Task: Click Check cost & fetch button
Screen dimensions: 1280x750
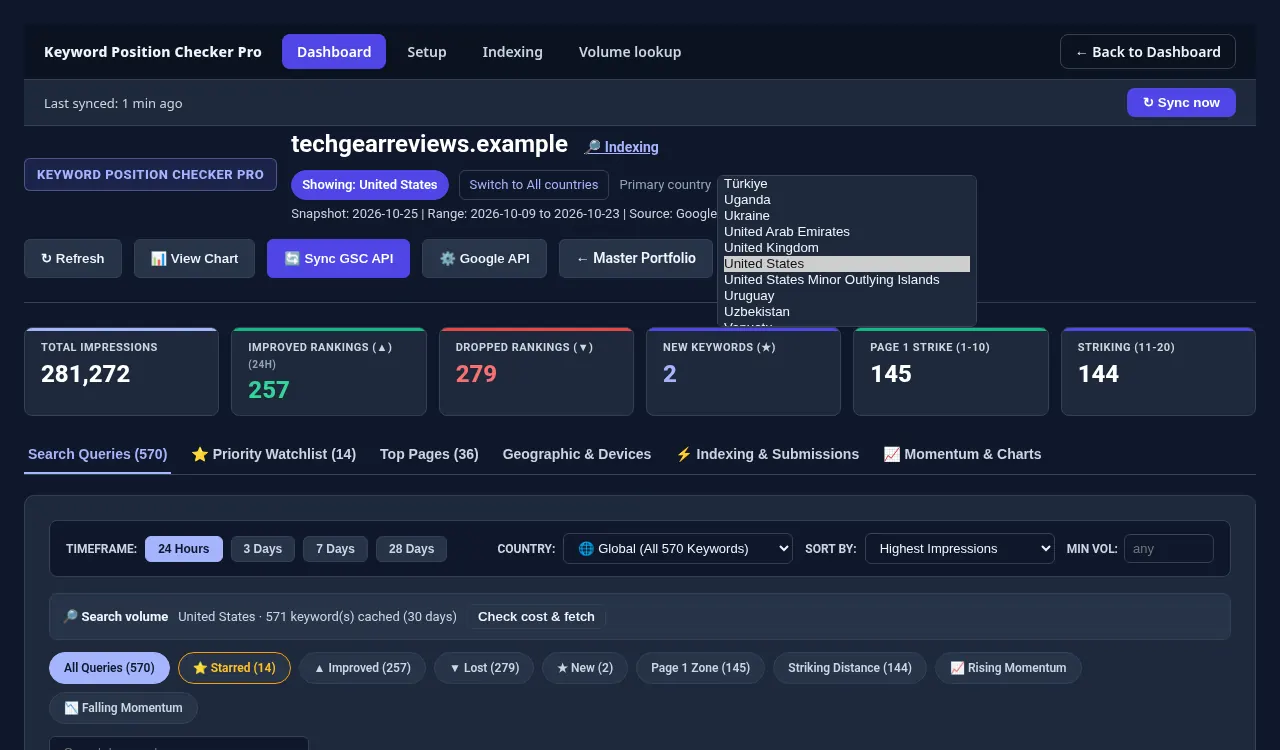Action: click(536, 617)
